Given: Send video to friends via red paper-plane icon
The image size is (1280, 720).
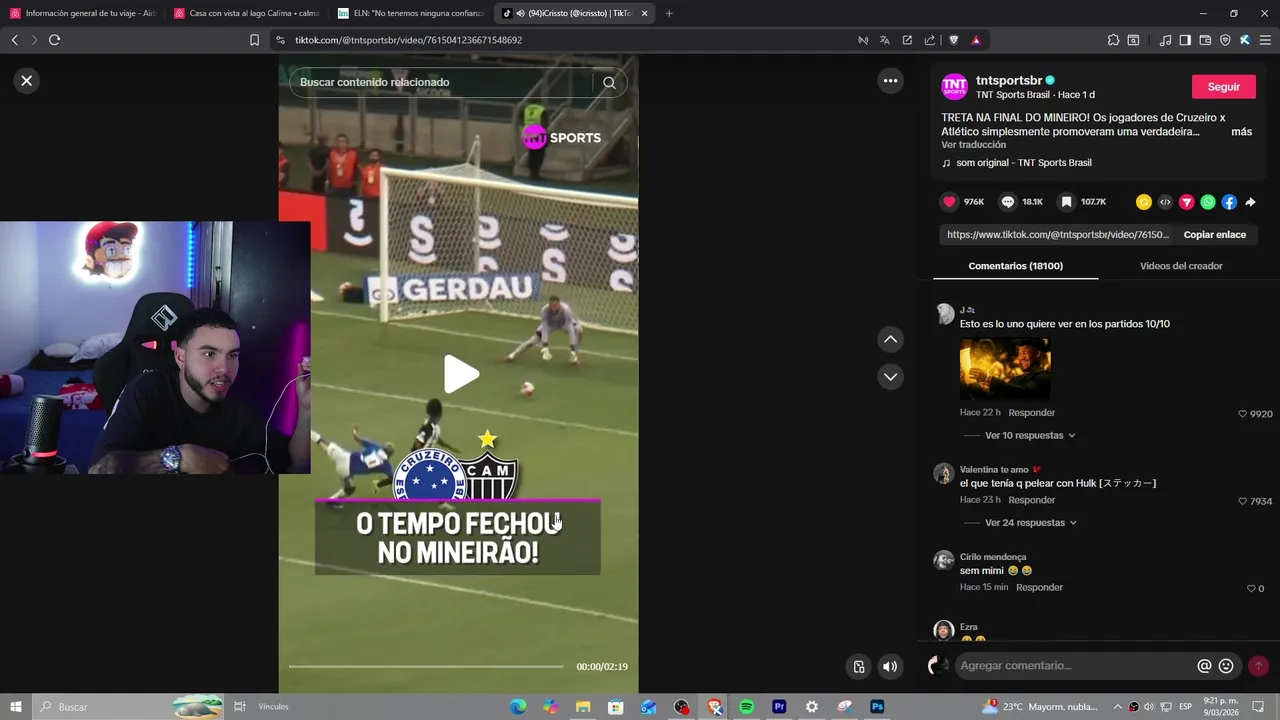Looking at the screenshot, I should point(1186,202).
